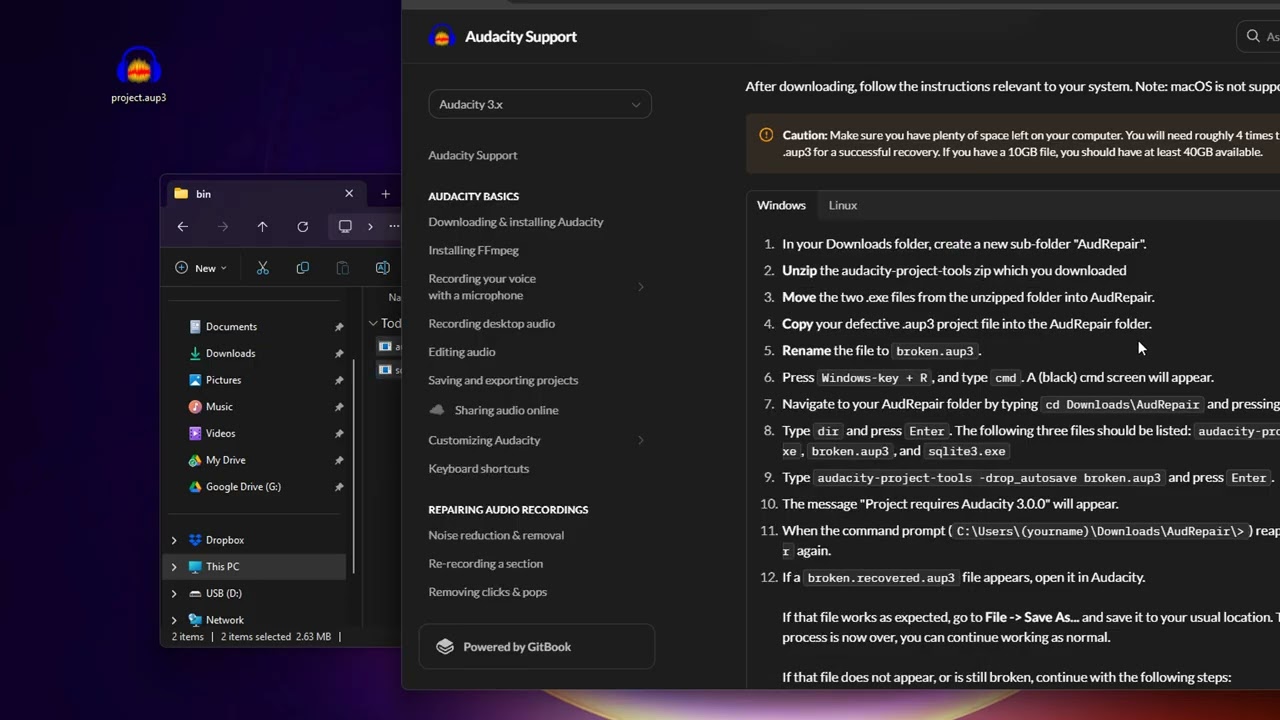Expand the Dropbox tree node
Screen dimensions: 1280x720
coord(174,540)
